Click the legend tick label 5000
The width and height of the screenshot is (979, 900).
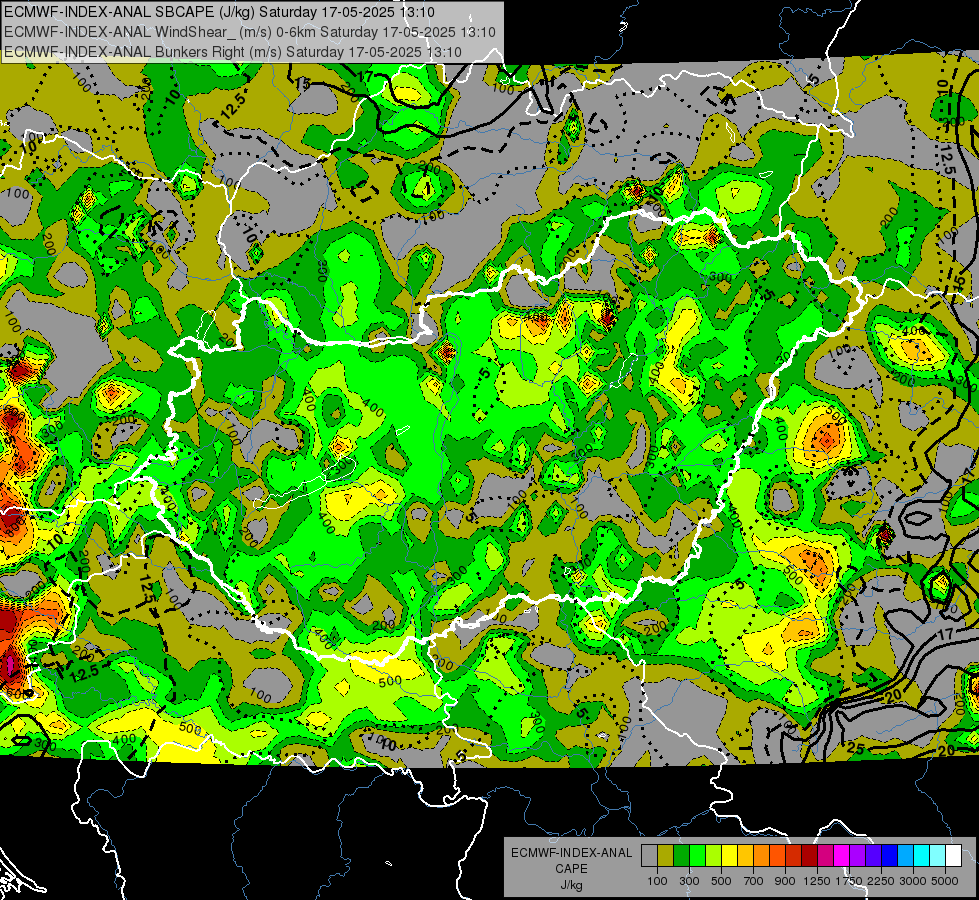click(x=945, y=881)
